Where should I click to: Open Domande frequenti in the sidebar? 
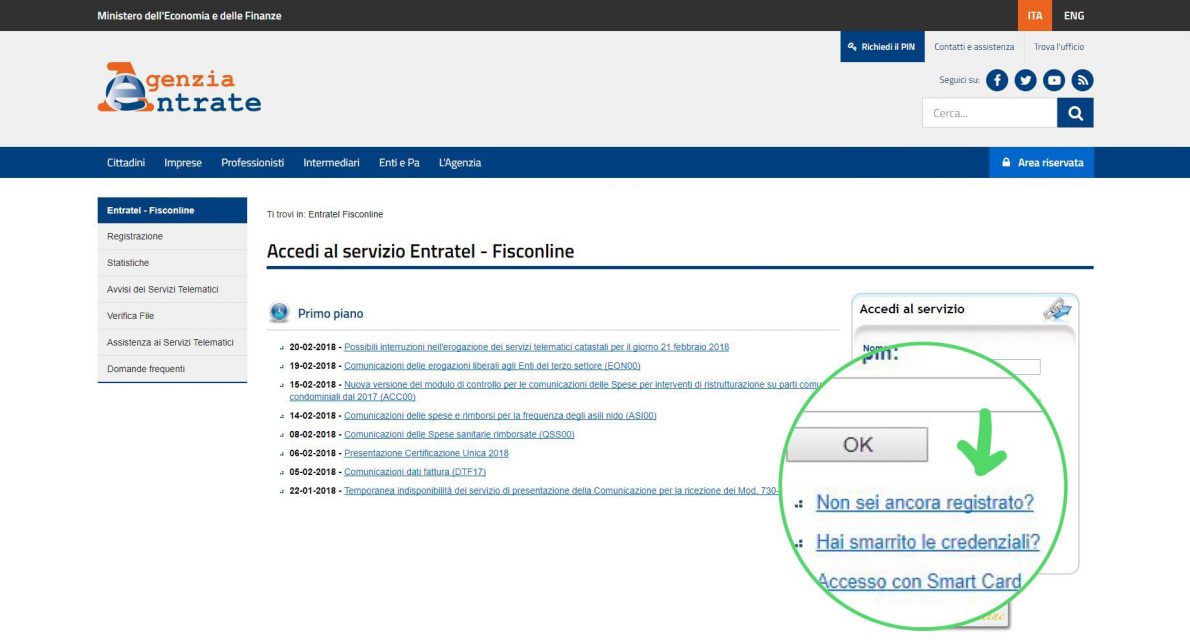pos(172,369)
